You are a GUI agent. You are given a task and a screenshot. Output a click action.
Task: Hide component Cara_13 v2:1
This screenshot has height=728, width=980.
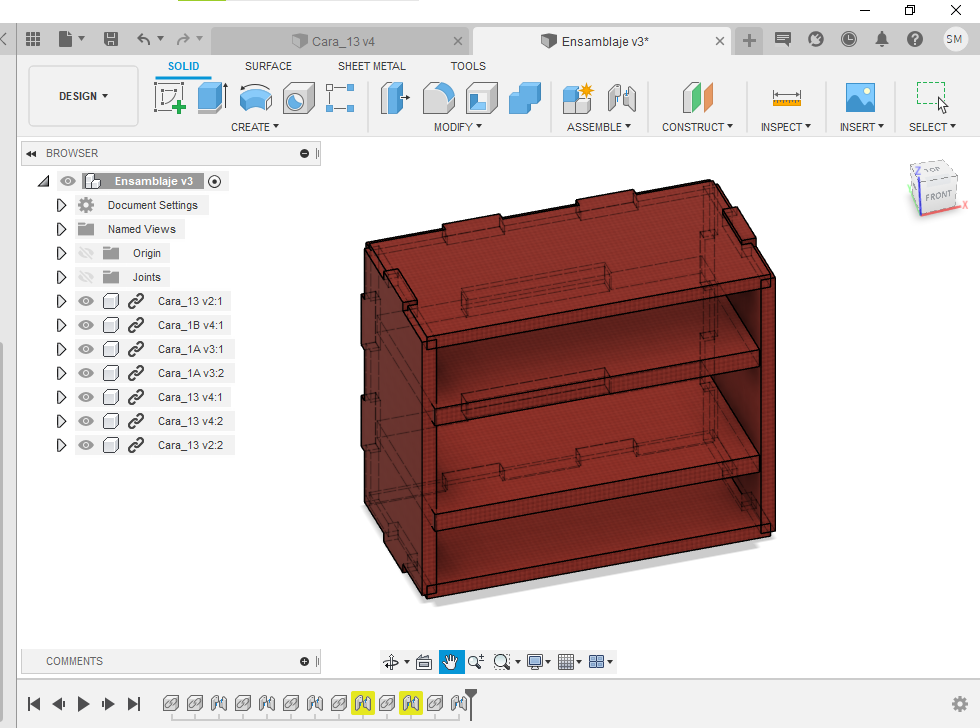click(86, 301)
